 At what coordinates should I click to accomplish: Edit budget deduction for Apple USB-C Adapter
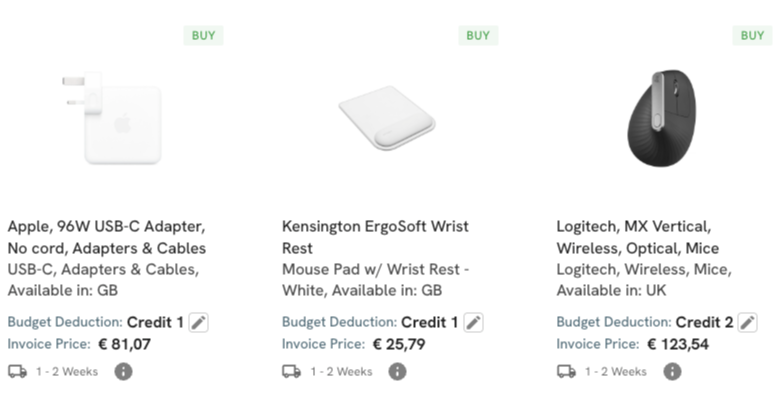tap(198, 323)
